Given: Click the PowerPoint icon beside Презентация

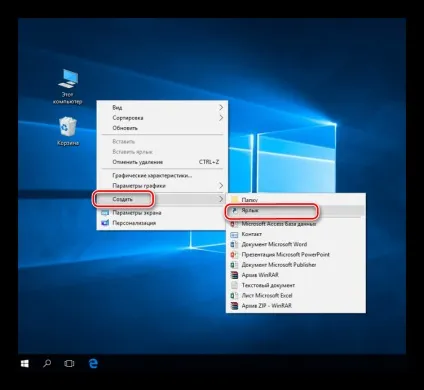Looking at the screenshot, I should pos(235,255).
